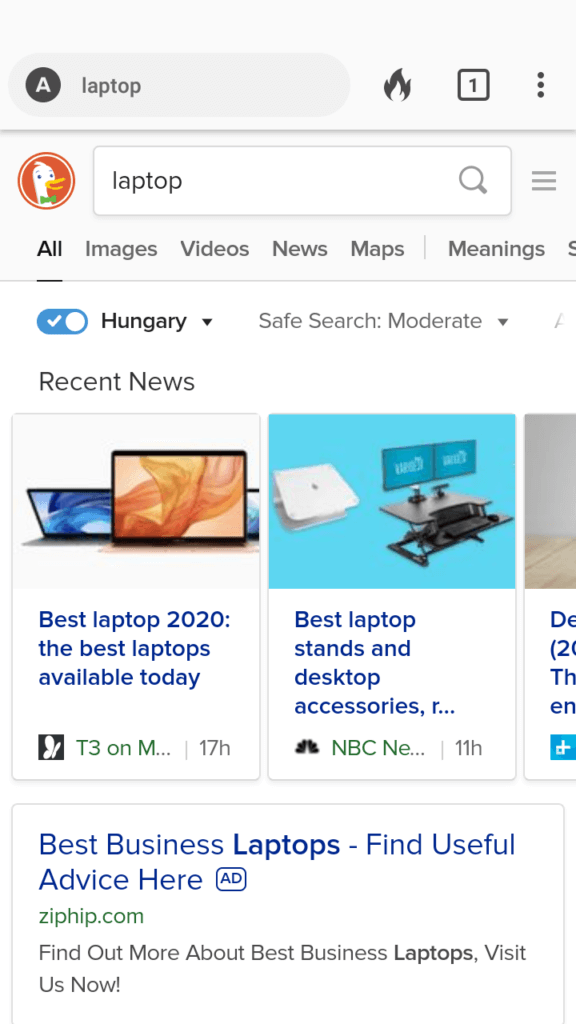Screen dimensions: 576x1024
Task: Click the laptop stands news thumbnail
Action: [x=392, y=501]
